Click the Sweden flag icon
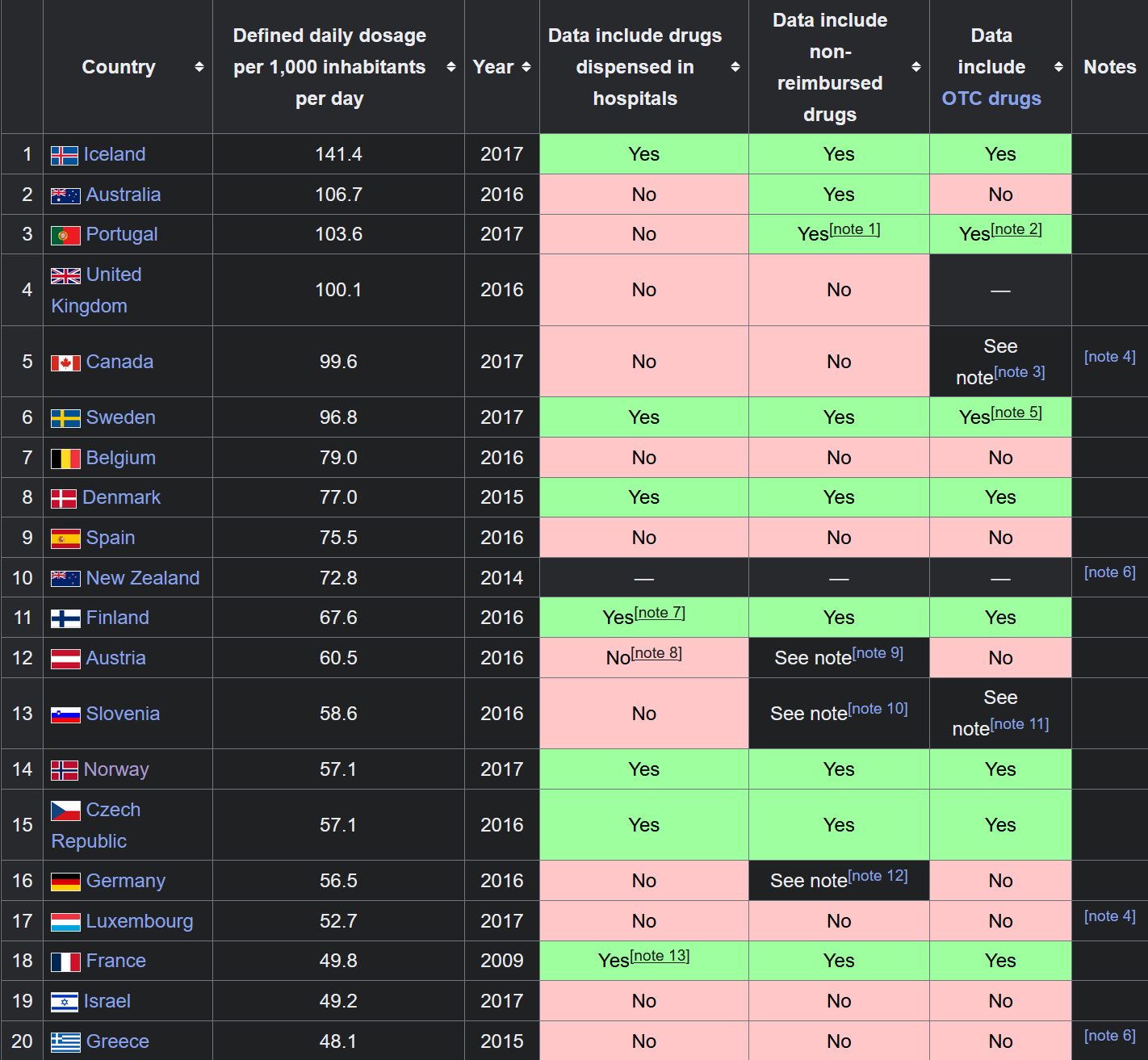The image size is (1148, 1060). point(65,418)
